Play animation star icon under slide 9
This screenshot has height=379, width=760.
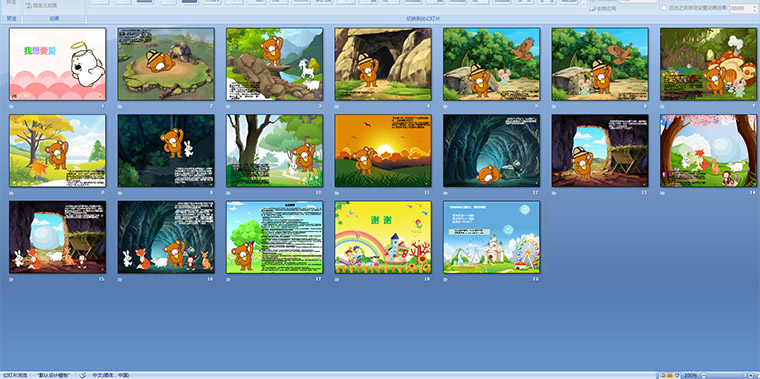120,192
